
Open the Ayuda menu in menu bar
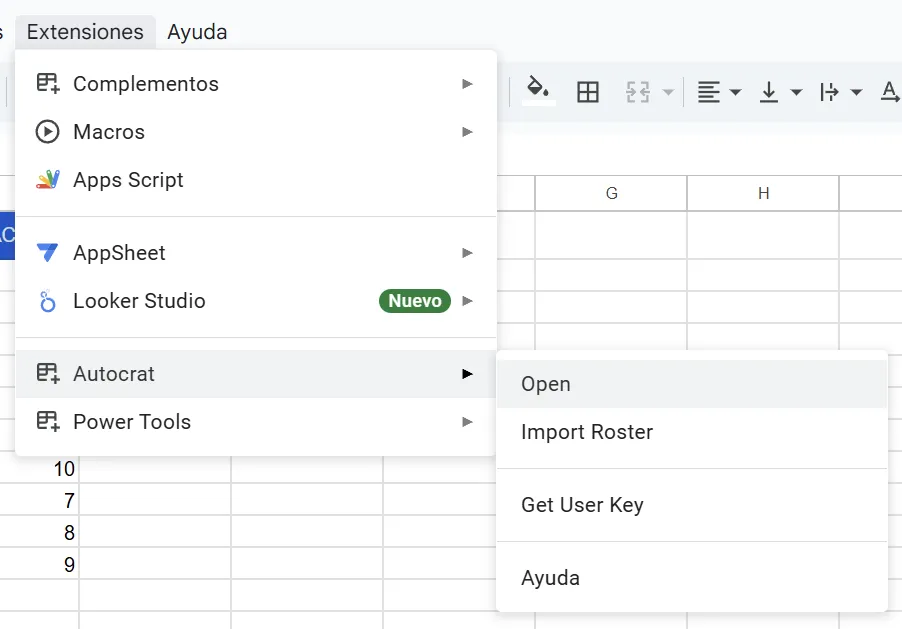(197, 32)
